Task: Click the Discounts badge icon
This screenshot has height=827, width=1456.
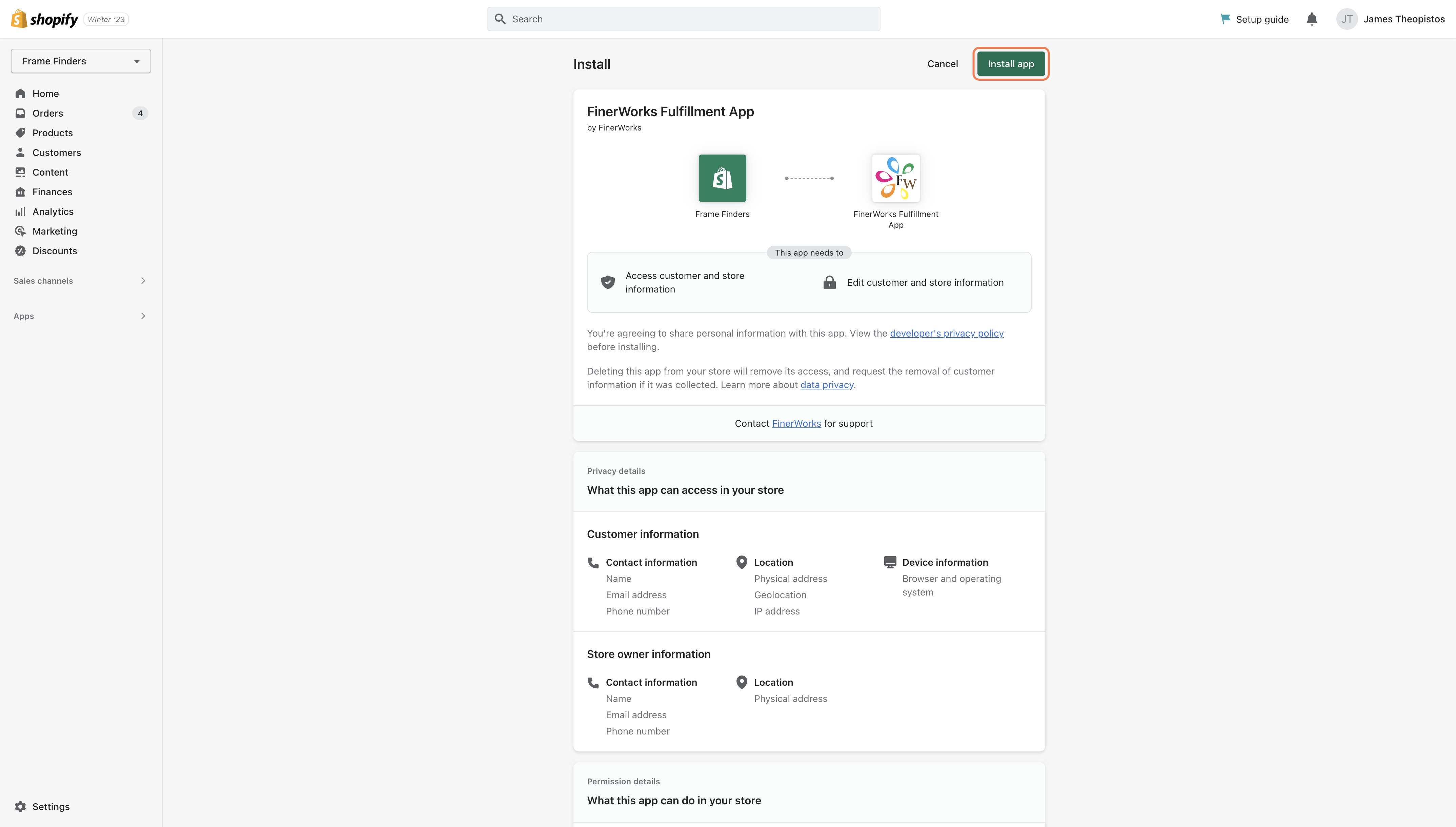Action: point(20,250)
